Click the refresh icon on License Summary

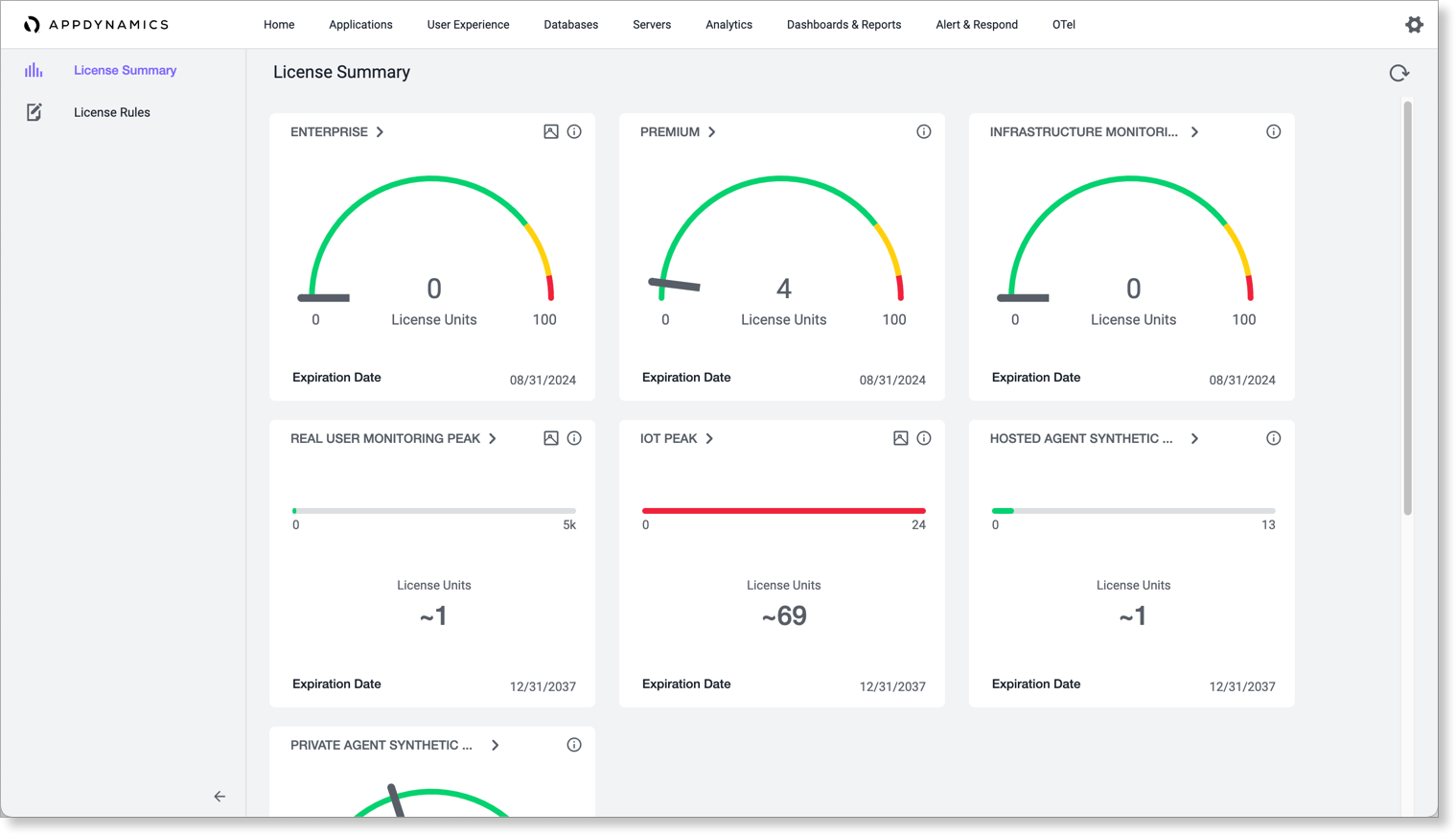(x=1399, y=73)
